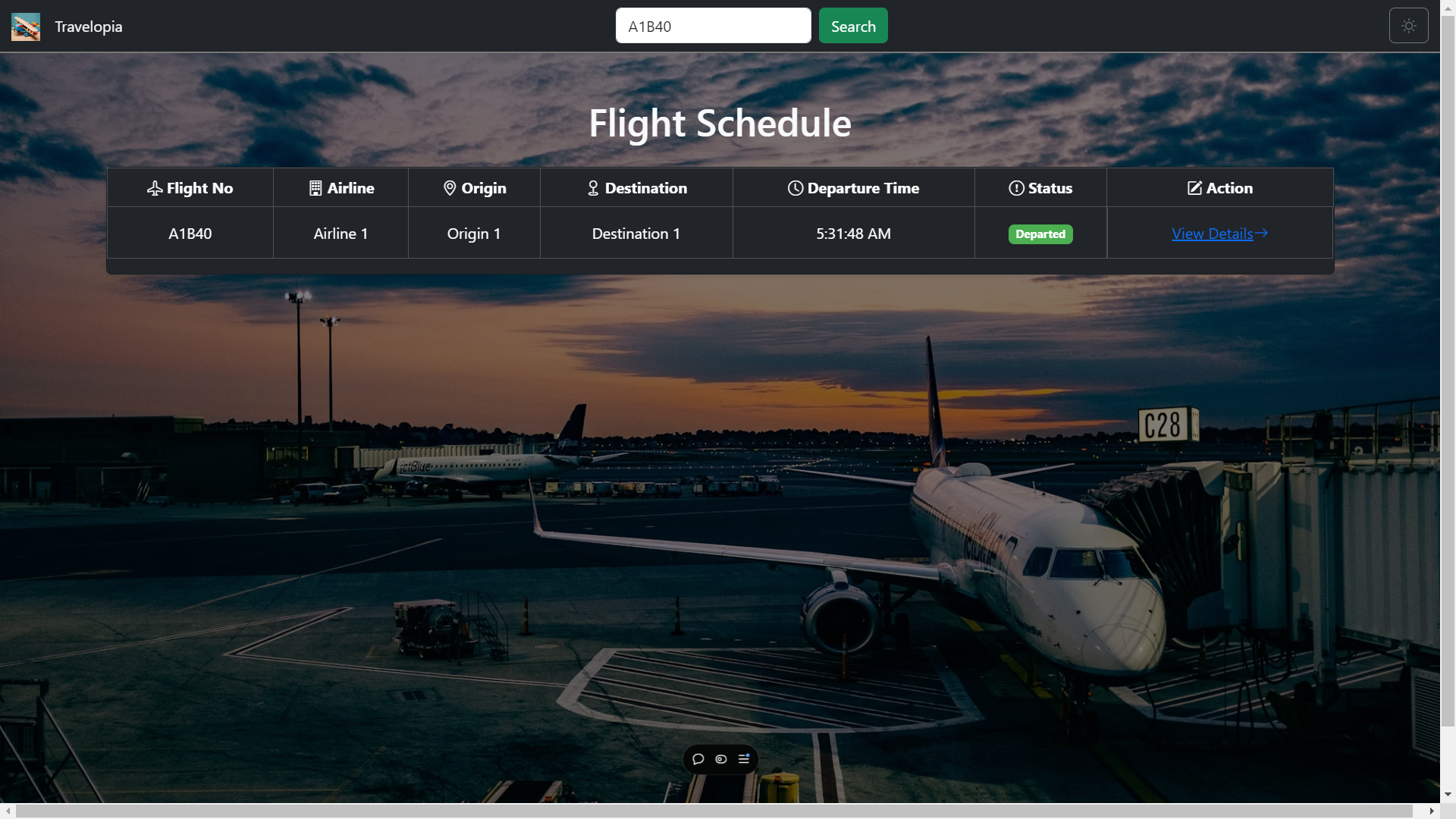Click the edit pencil icon beside Action
This screenshot has width=1456, height=819.
[x=1194, y=188]
